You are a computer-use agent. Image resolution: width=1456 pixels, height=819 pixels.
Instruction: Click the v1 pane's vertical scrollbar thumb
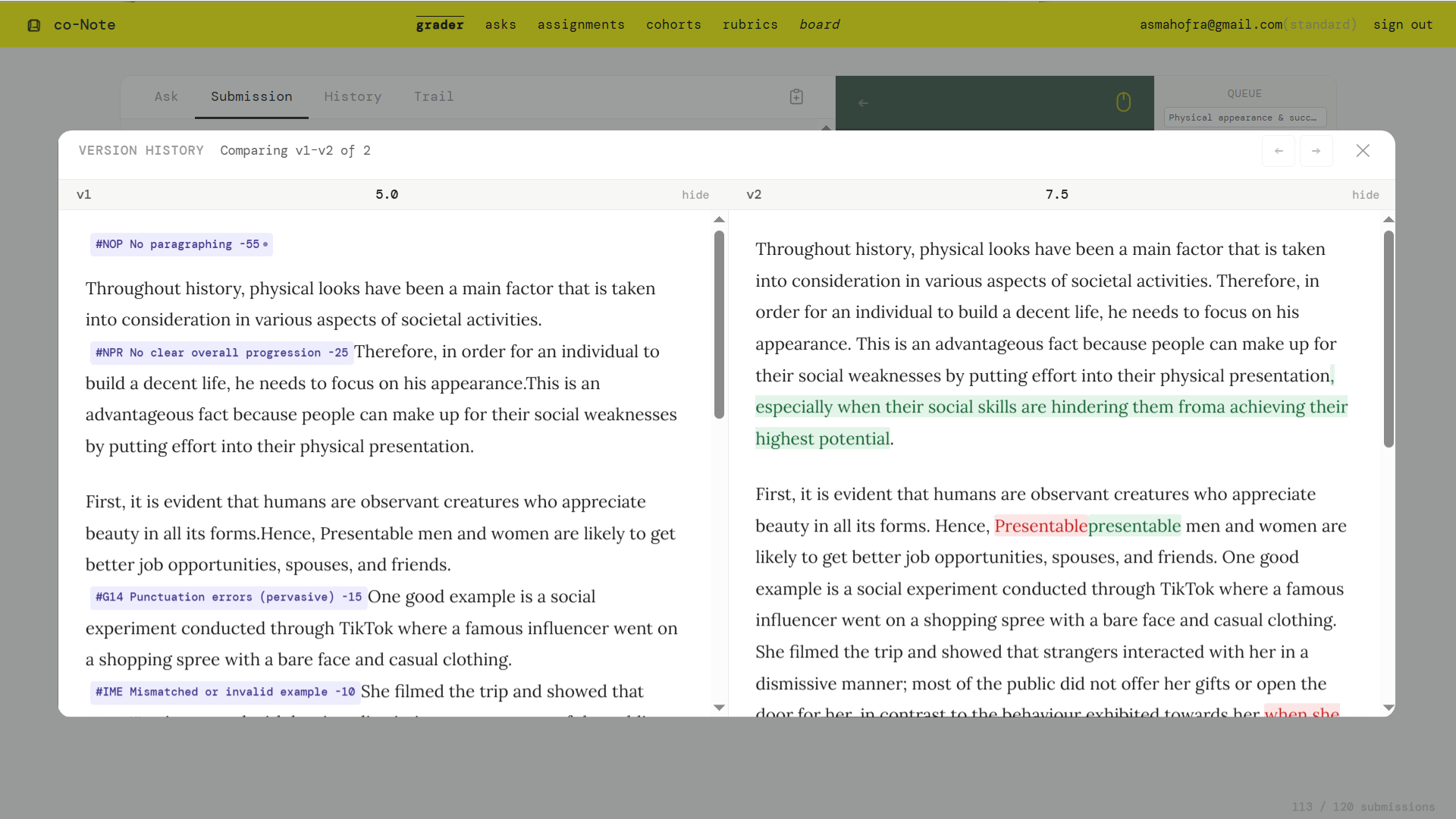tap(719, 325)
